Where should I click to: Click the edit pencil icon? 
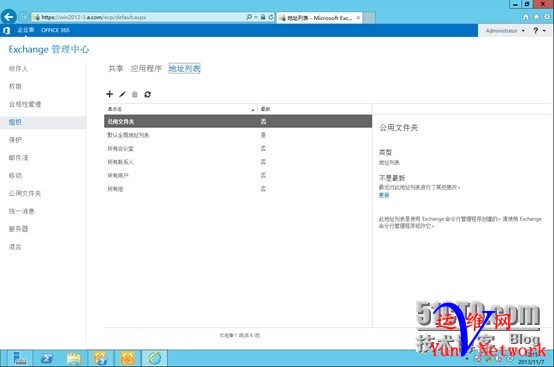tap(122, 94)
